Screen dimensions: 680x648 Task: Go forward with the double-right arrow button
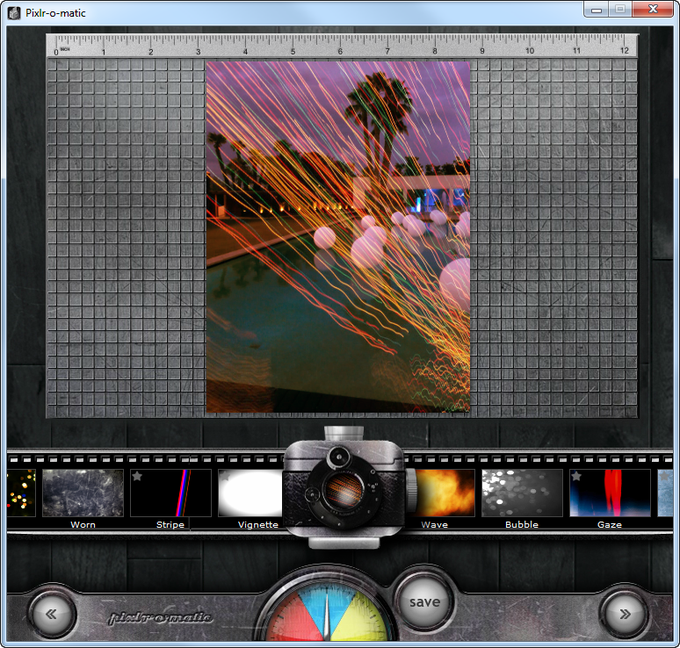(625, 614)
